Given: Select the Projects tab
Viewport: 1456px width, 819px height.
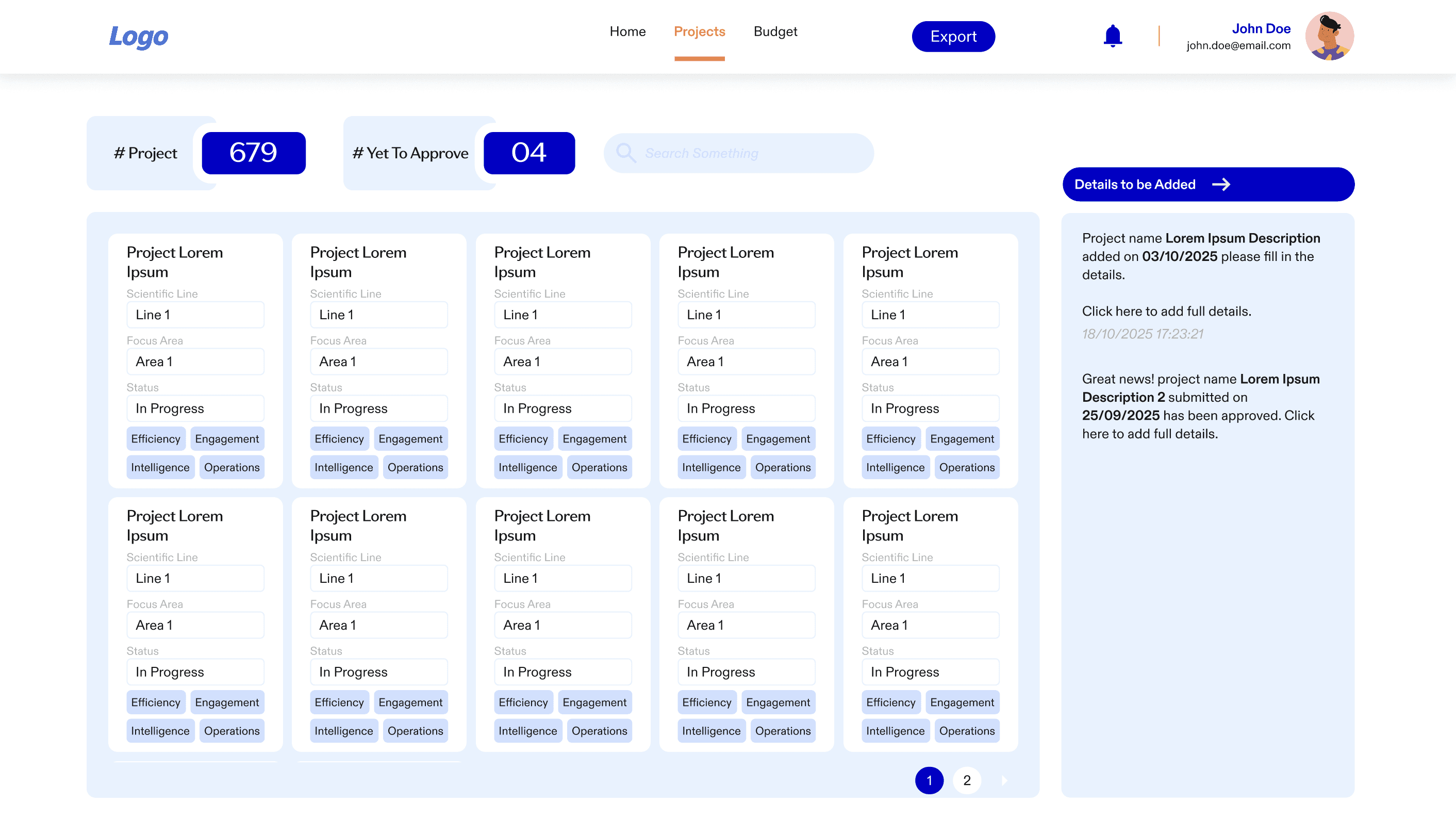Looking at the screenshot, I should tap(699, 31).
